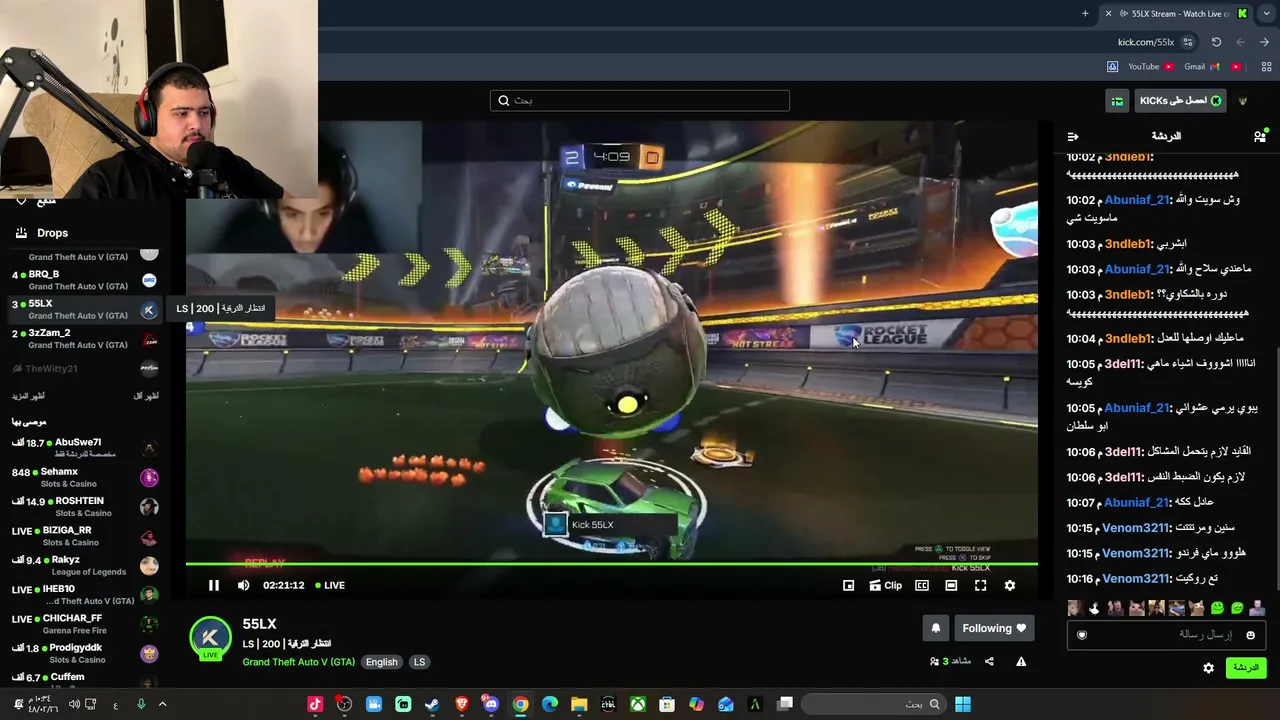Viewport: 1280px width, 720px height.
Task: Toggle notification bell for 55LX channel
Action: tap(936, 628)
